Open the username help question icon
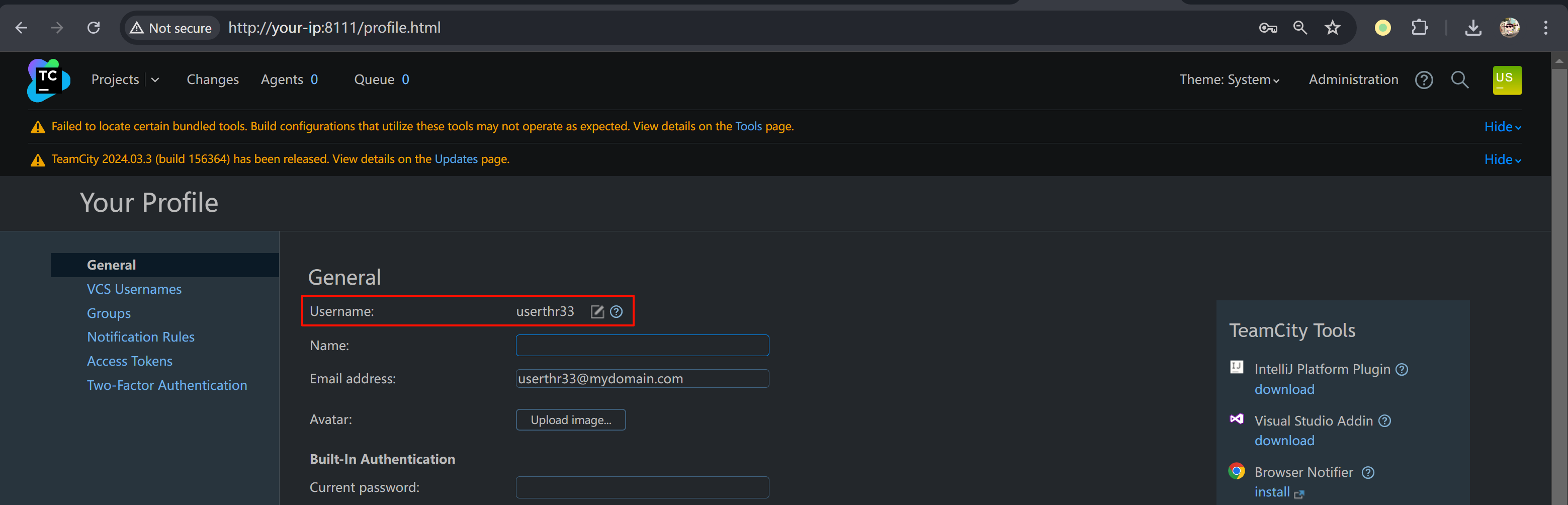The height and width of the screenshot is (505, 1568). pos(616,312)
